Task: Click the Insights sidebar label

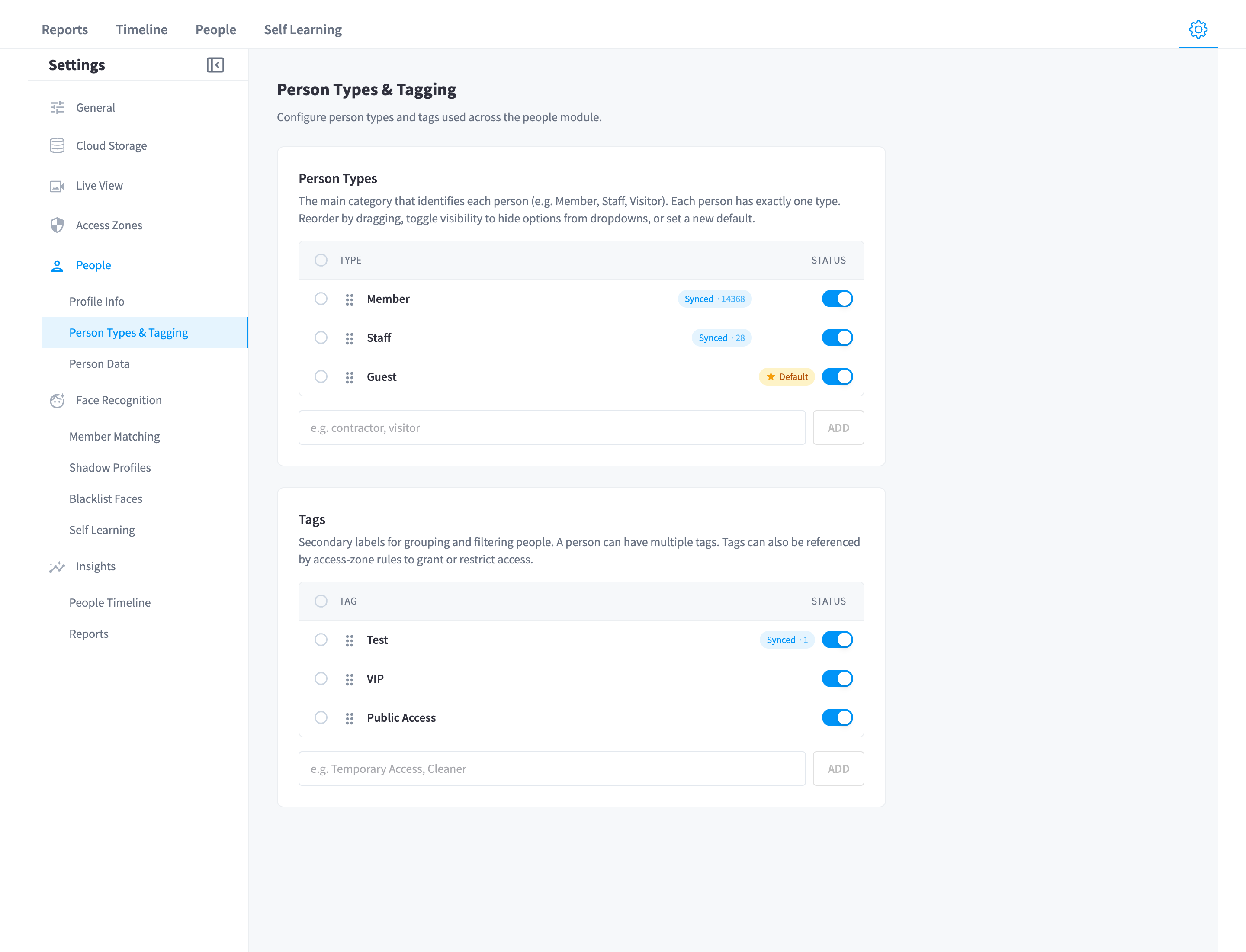Action: 96,567
